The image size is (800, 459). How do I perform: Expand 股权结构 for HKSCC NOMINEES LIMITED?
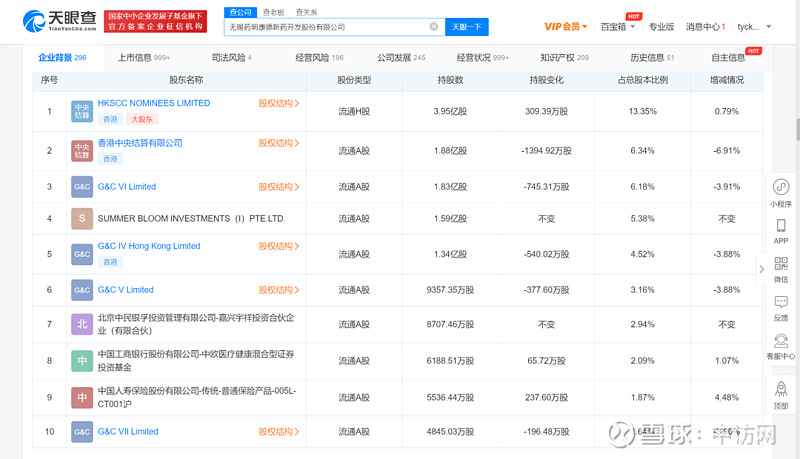[279, 103]
